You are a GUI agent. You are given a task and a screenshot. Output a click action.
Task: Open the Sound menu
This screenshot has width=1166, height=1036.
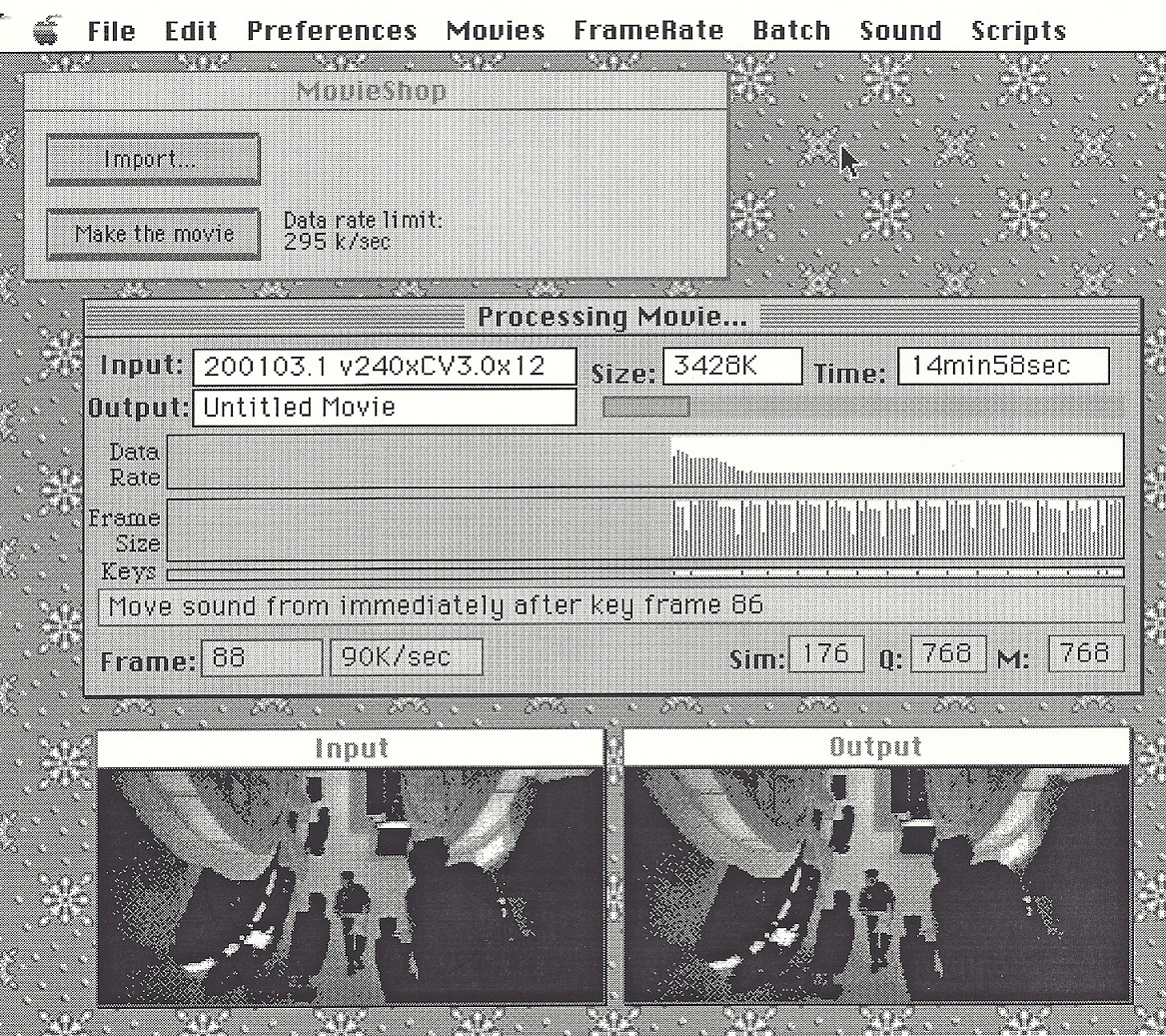[900, 31]
